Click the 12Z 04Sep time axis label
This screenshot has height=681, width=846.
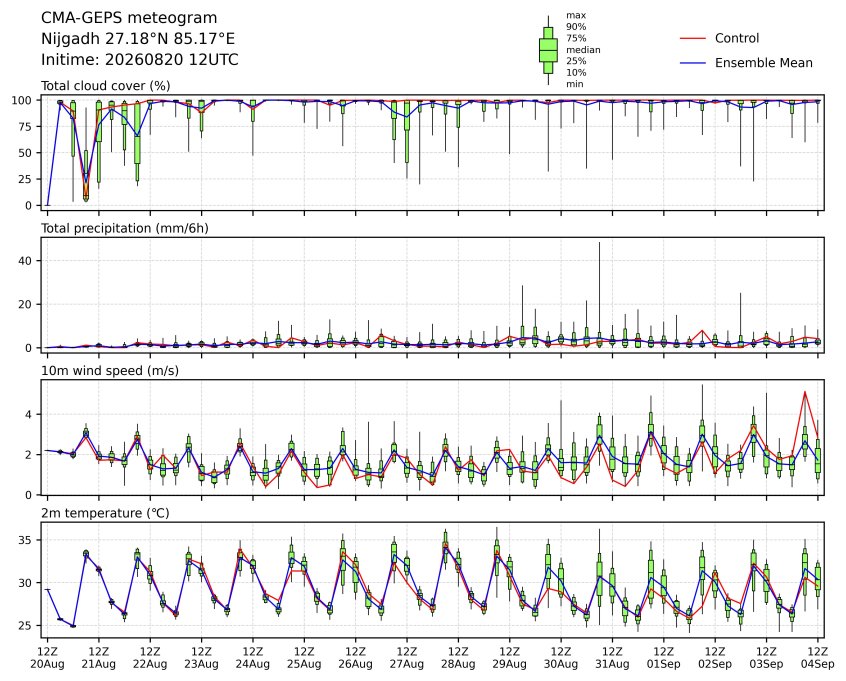(818, 658)
